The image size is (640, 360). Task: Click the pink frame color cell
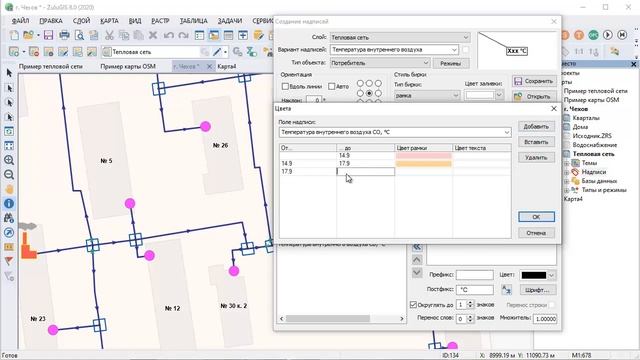(424, 156)
